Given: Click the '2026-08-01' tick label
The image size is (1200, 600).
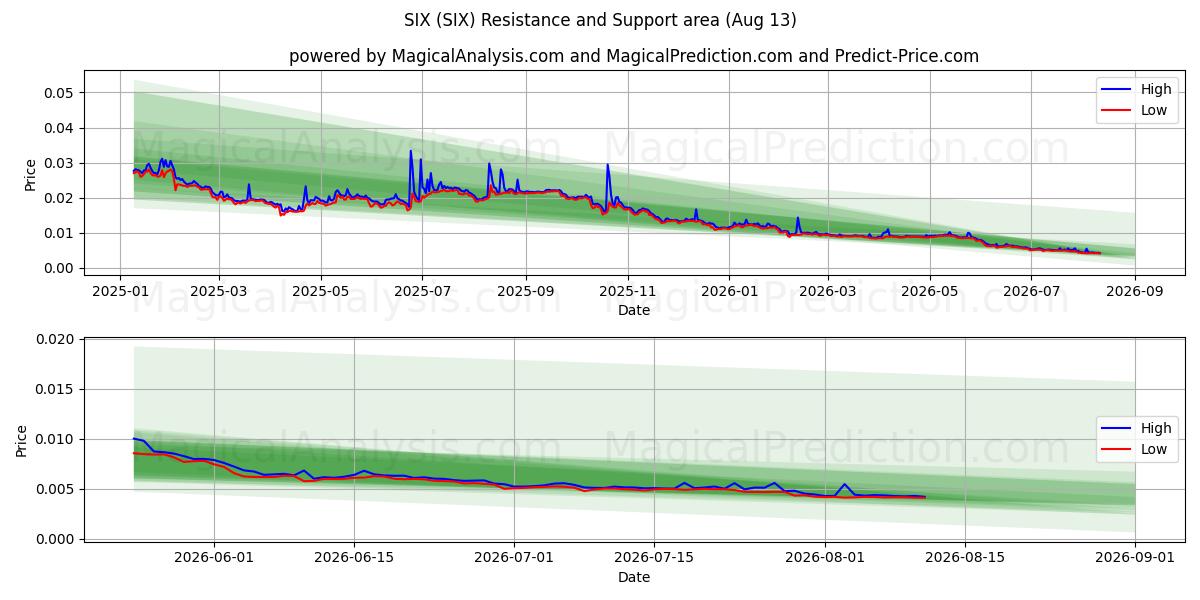Looking at the screenshot, I should coord(825,558).
